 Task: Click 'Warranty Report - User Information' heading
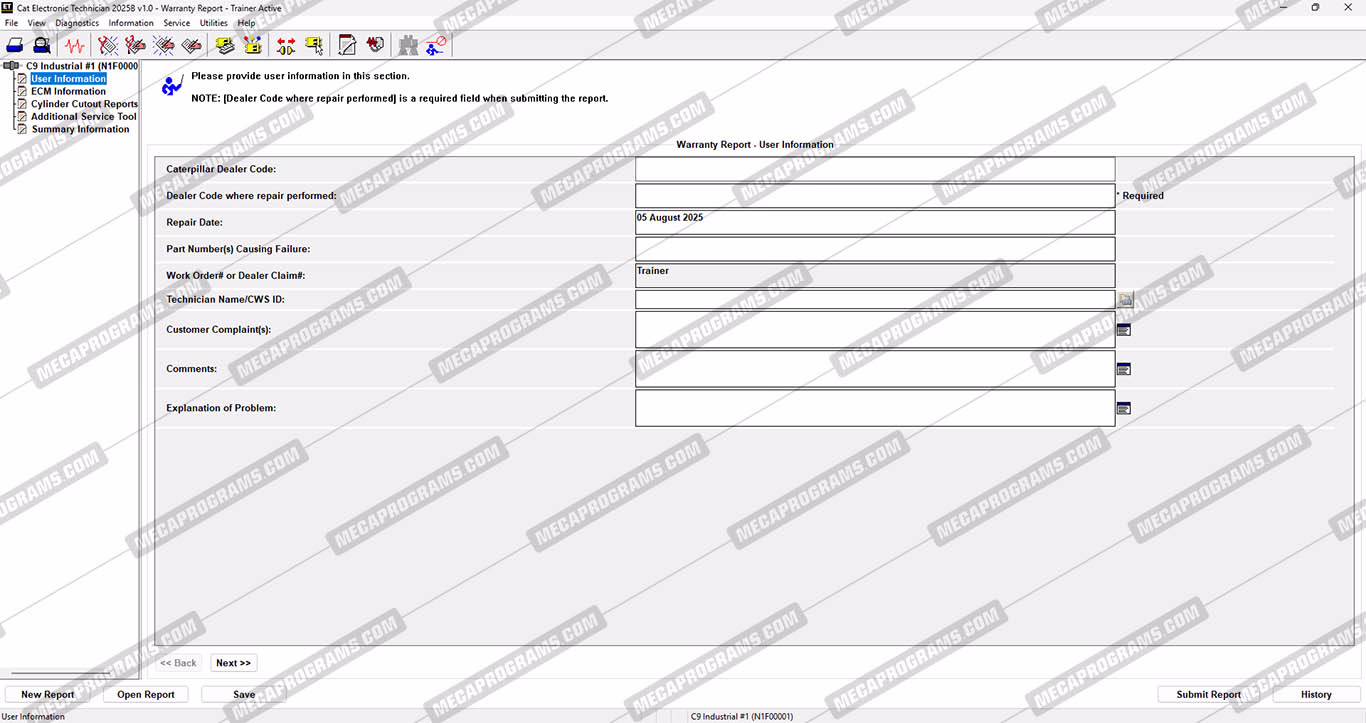pyautogui.click(x=755, y=145)
